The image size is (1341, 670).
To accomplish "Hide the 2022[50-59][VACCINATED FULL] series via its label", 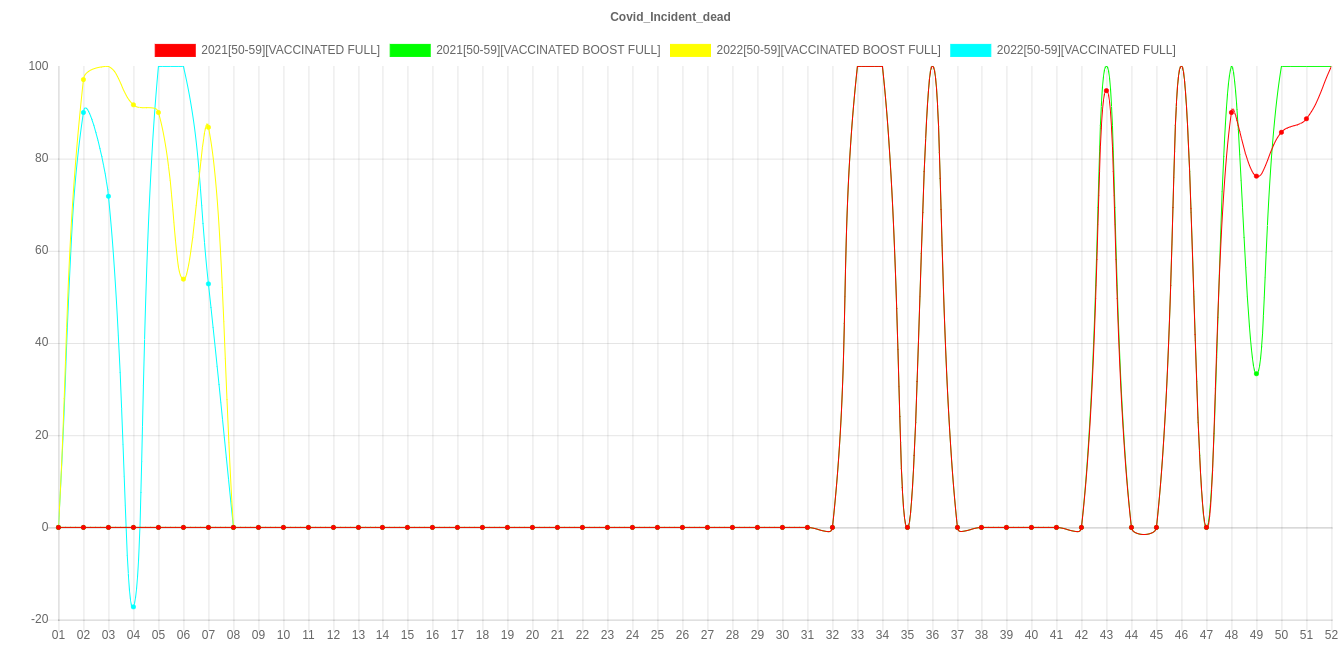I will point(1085,50).
